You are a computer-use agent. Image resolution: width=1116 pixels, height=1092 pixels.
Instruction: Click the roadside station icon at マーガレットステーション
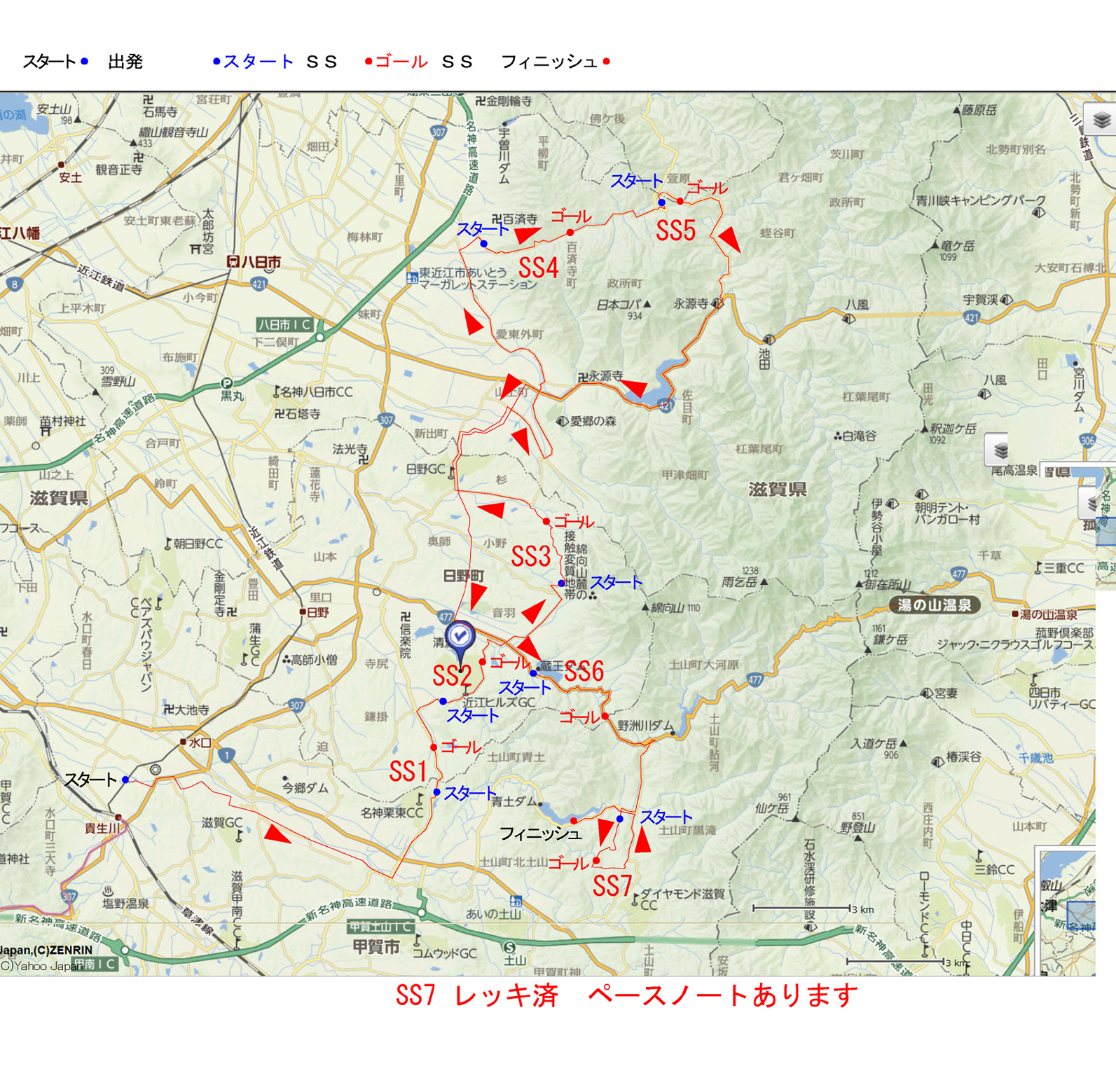tap(412, 278)
